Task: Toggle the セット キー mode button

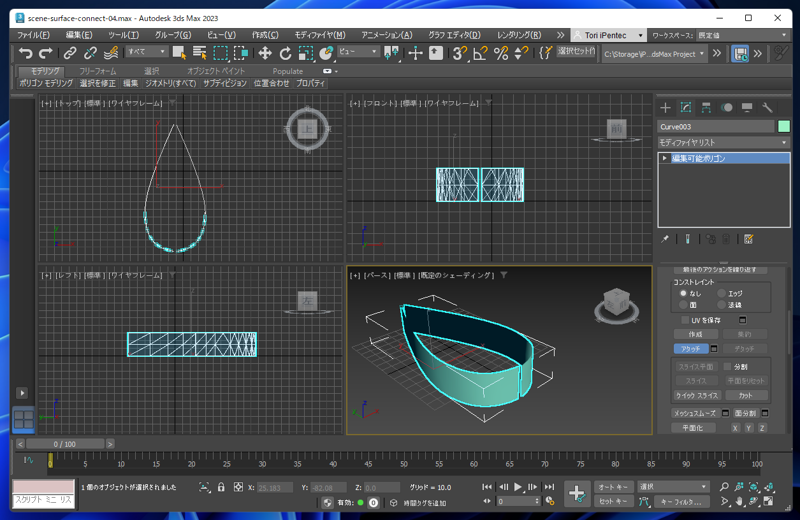Action: click(x=613, y=501)
